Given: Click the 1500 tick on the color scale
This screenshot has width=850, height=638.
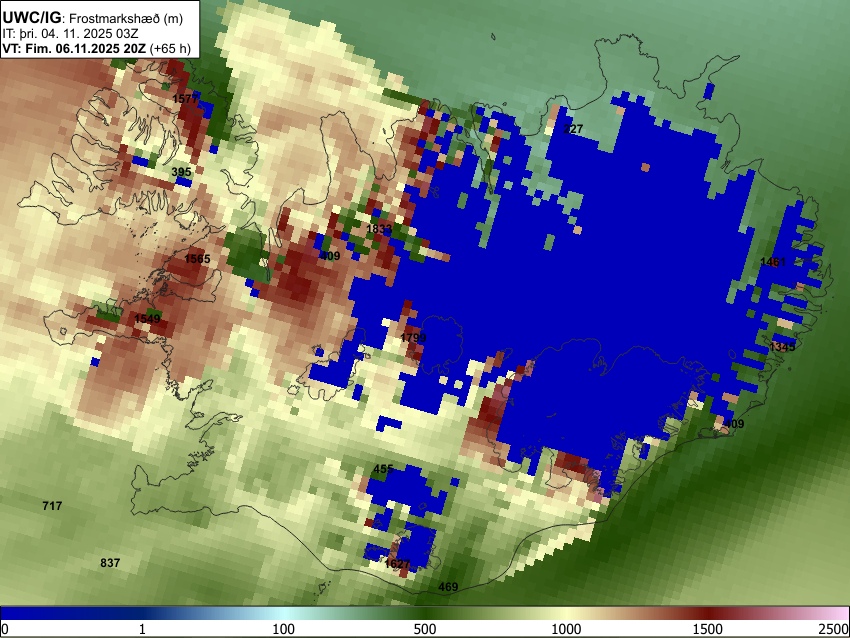Looking at the screenshot, I should [708, 629].
